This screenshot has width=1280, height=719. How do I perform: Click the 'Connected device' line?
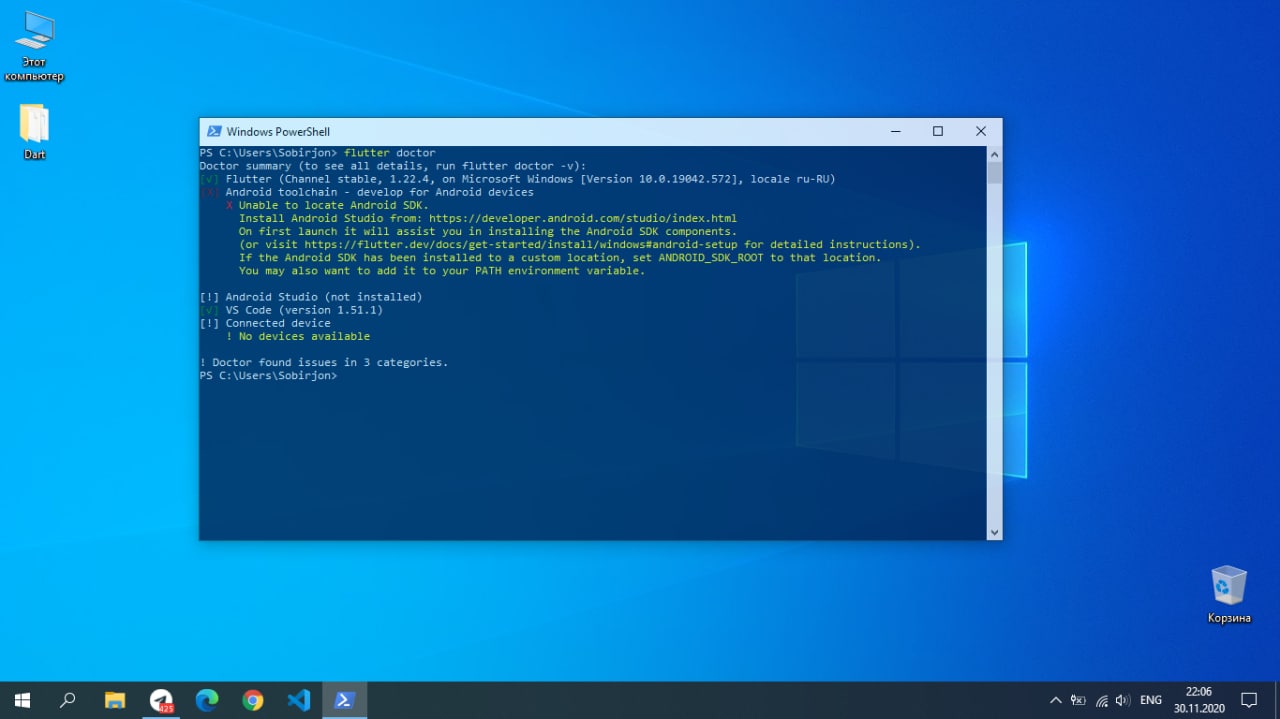(x=265, y=323)
